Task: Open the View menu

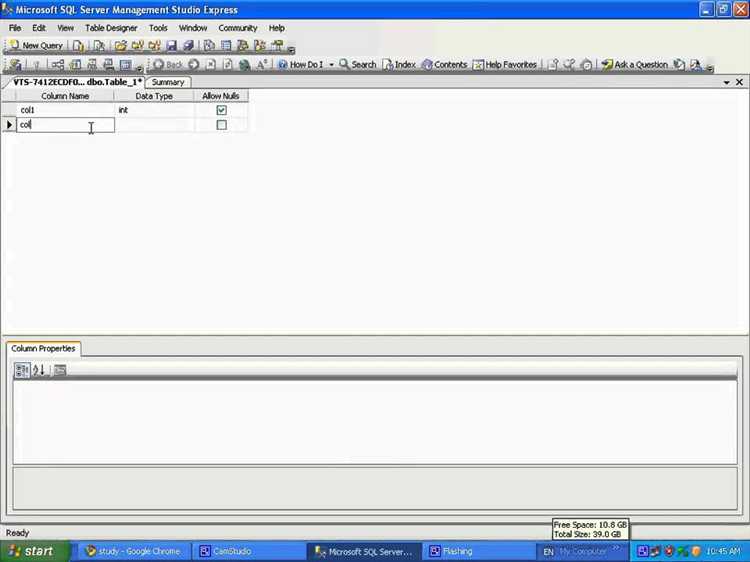Action: tap(66, 28)
